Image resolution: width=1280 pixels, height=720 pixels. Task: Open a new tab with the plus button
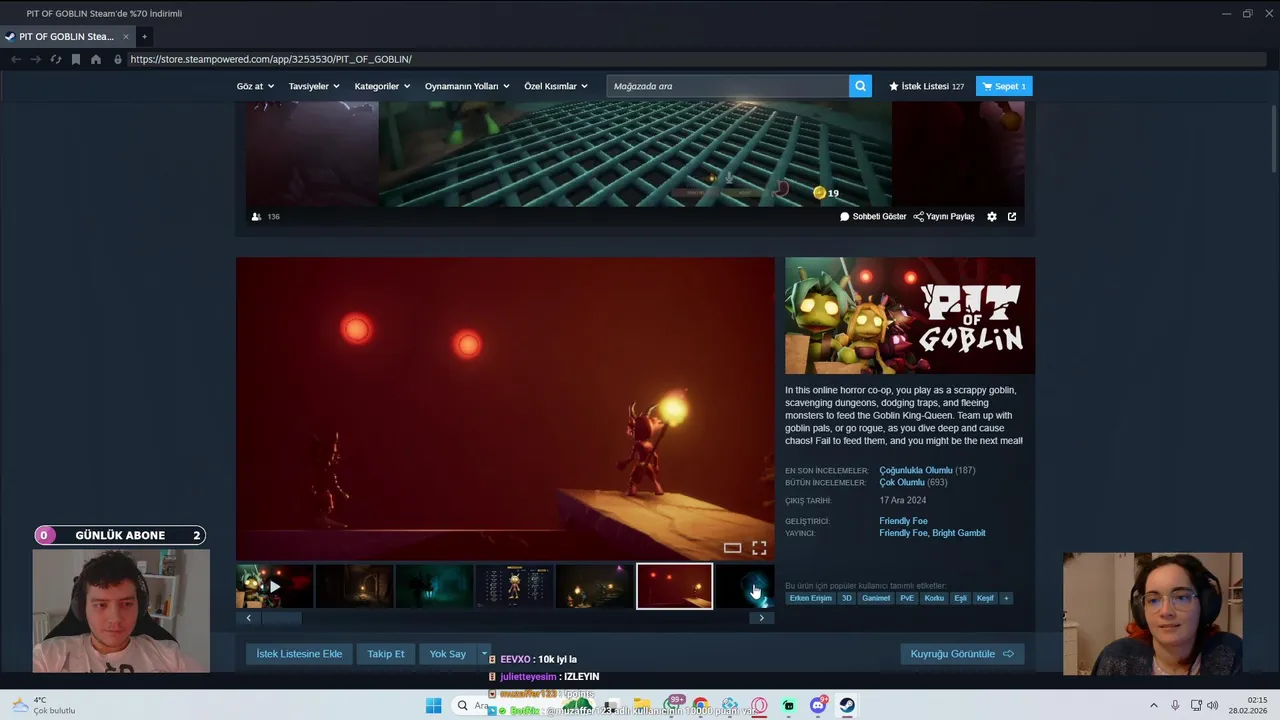coord(144,36)
